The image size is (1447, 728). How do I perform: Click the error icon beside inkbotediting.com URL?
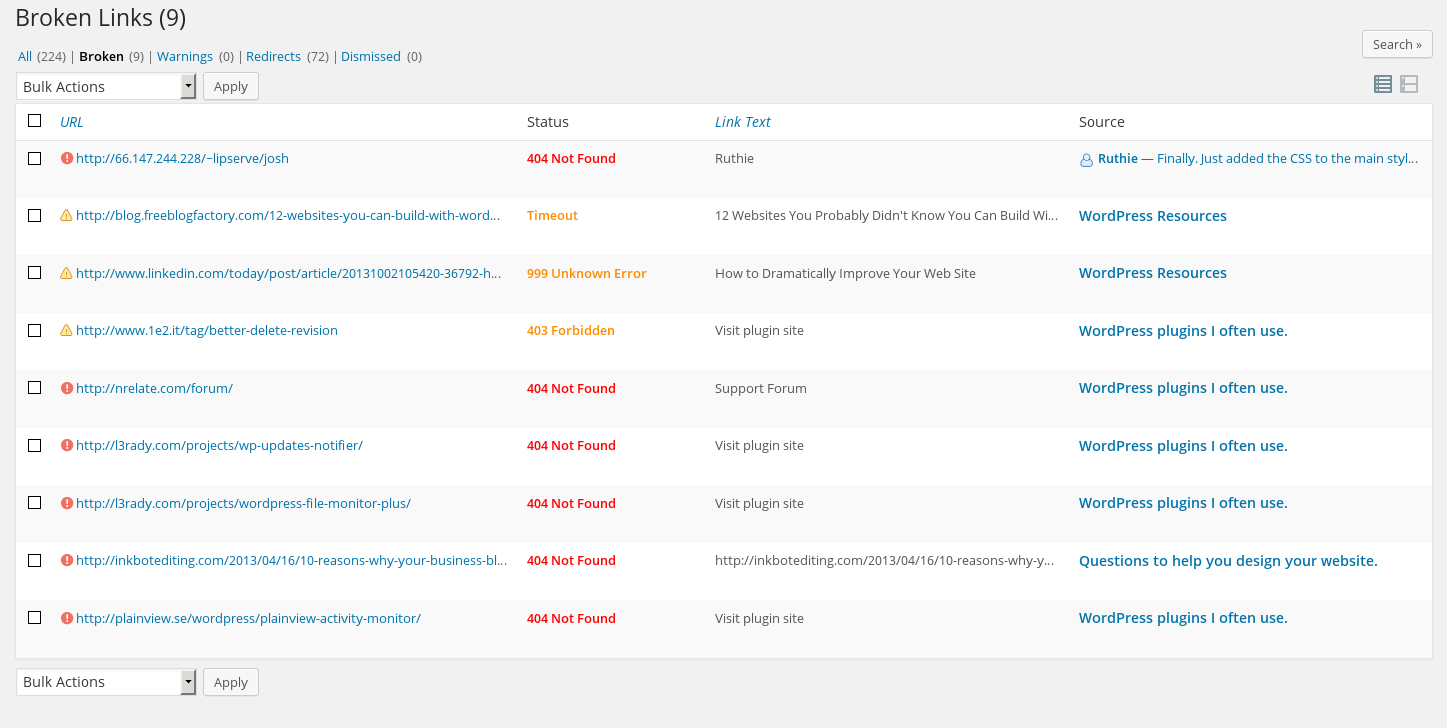click(x=67, y=560)
